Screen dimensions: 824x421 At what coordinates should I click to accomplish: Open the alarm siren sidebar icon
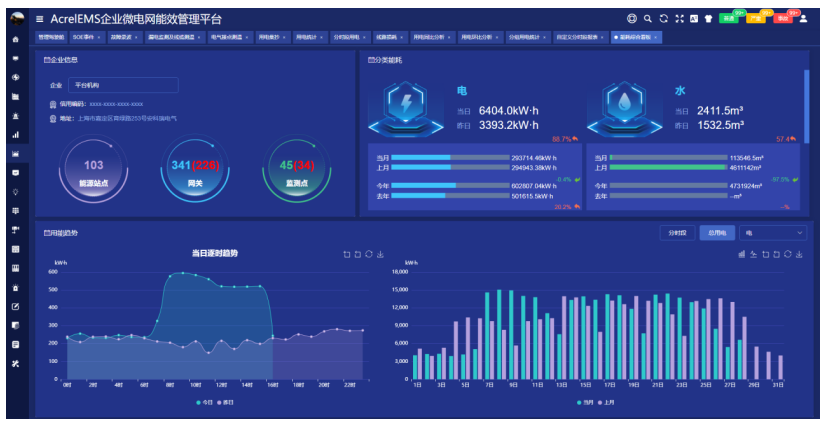[15, 116]
